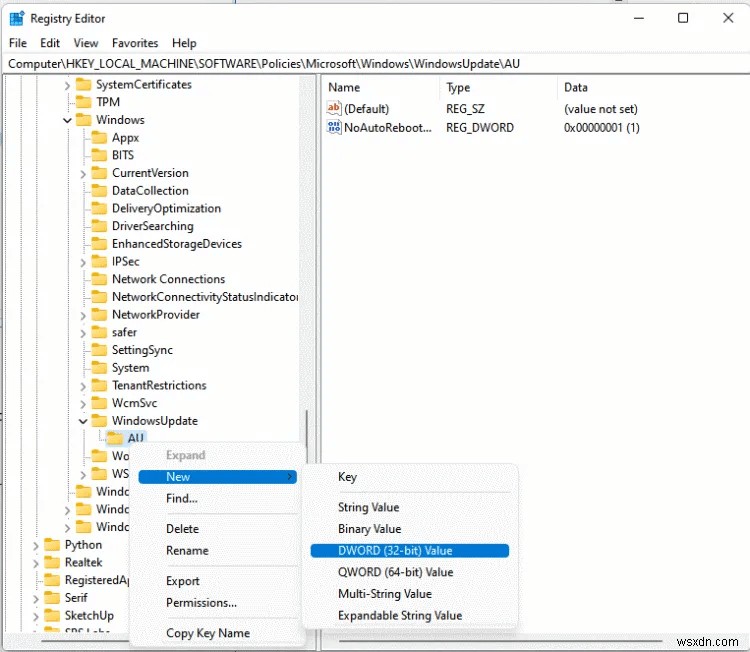Viewport: 750px width, 652px height.
Task: Click the Appx folder icon
Action: click(99, 138)
